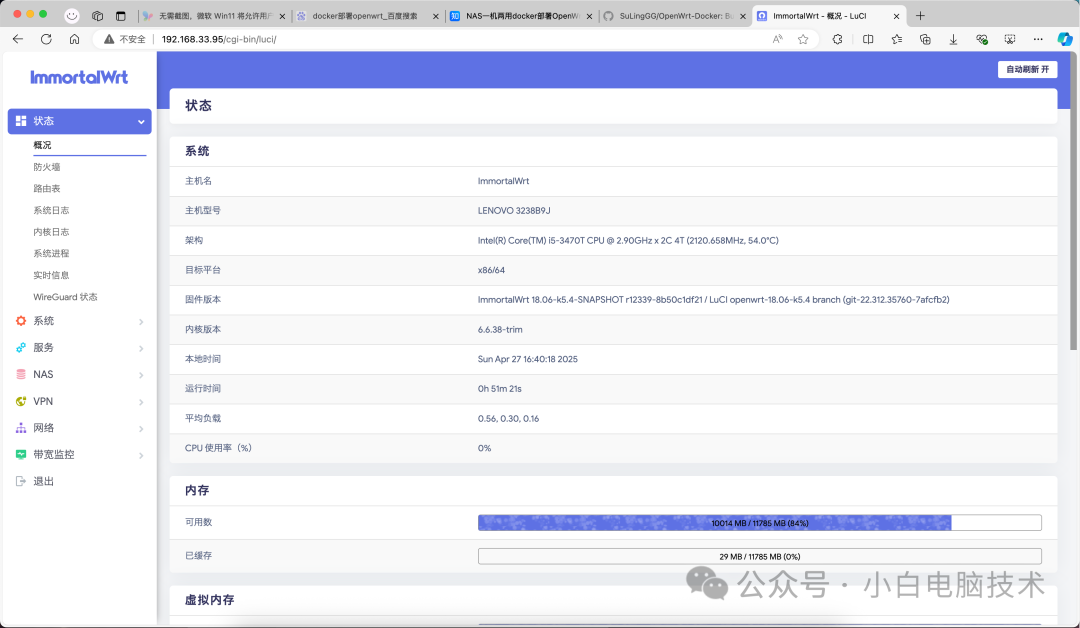Open the 路由表 routing table page
Screen dimensions: 1080x628
point(46,189)
